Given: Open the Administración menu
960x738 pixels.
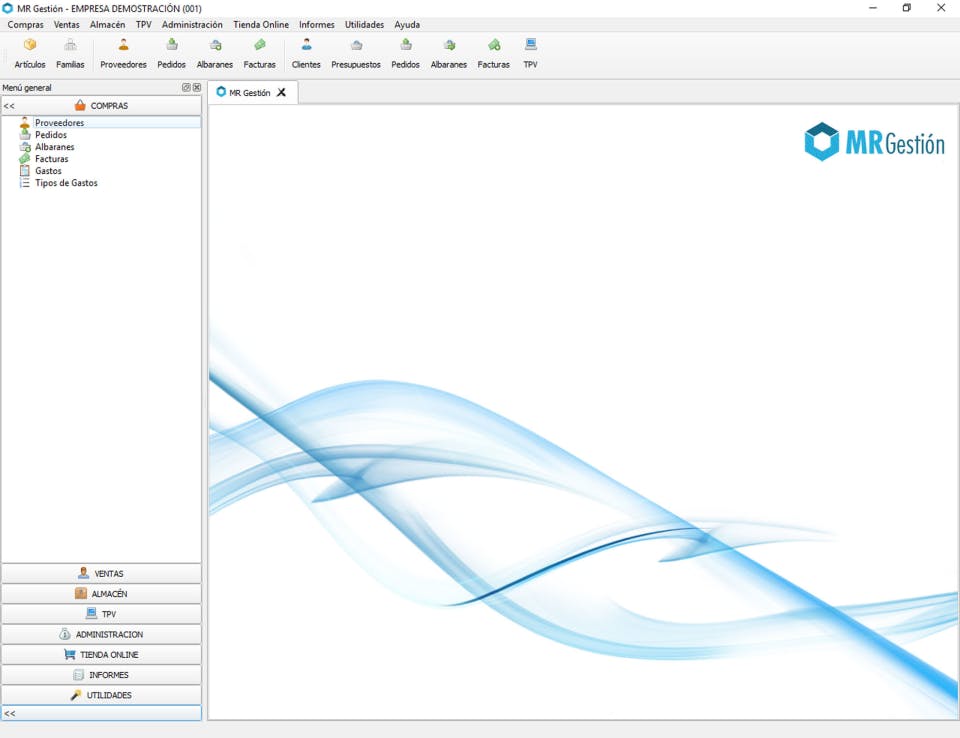Looking at the screenshot, I should click(x=192, y=24).
